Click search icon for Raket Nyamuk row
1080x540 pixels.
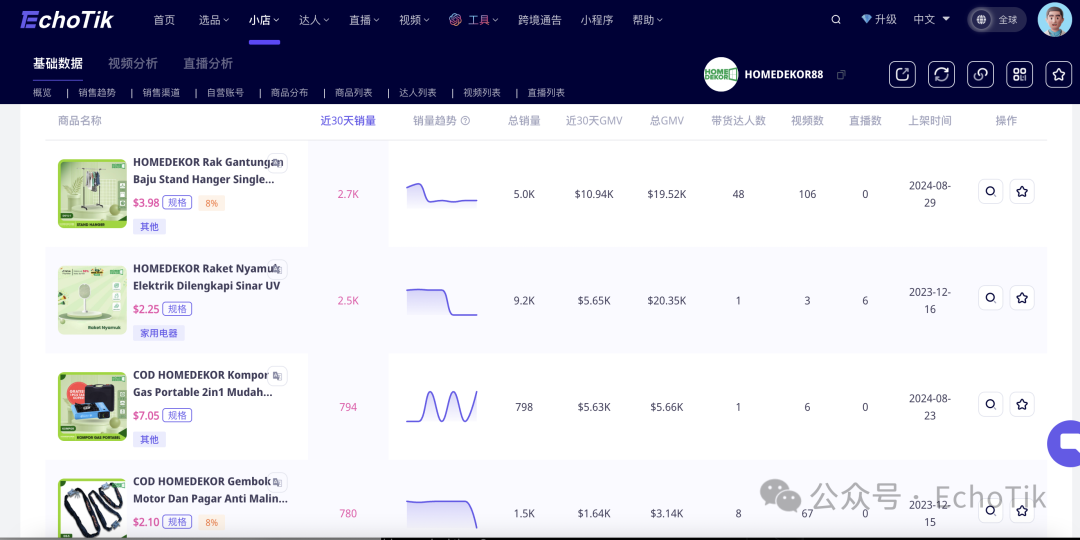[x=990, y=298]
